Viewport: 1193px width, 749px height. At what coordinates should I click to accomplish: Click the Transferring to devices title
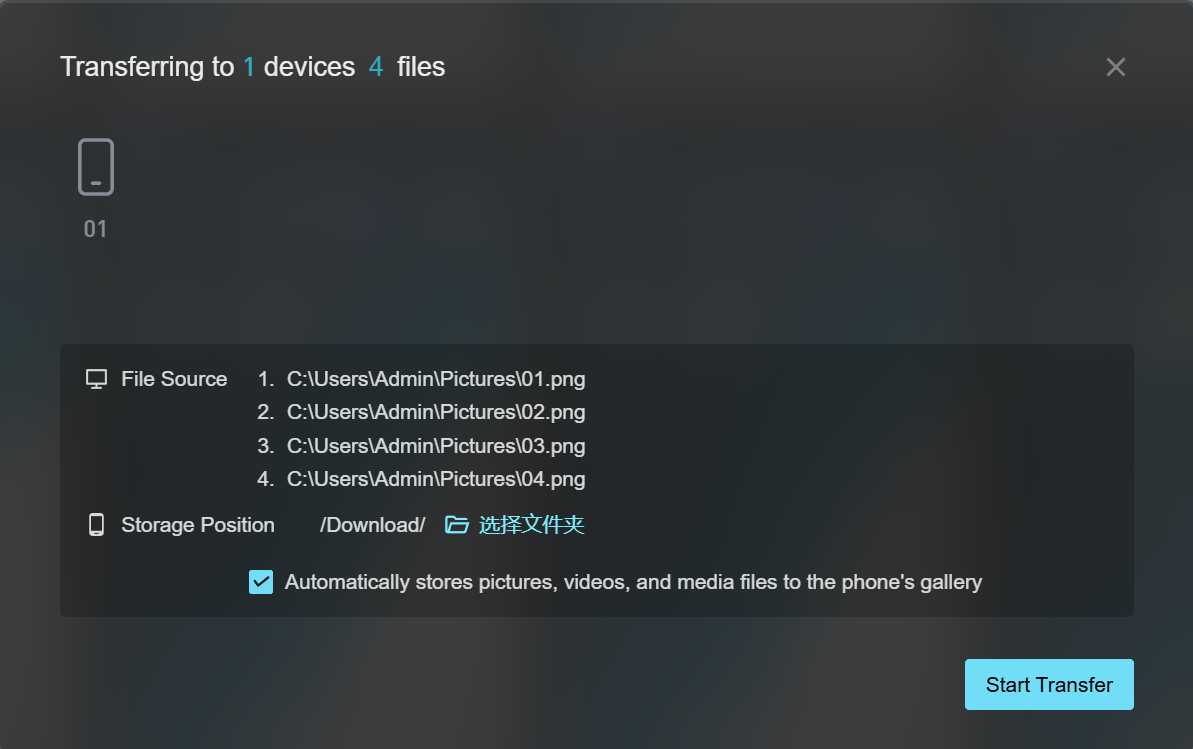coord(253,67)
